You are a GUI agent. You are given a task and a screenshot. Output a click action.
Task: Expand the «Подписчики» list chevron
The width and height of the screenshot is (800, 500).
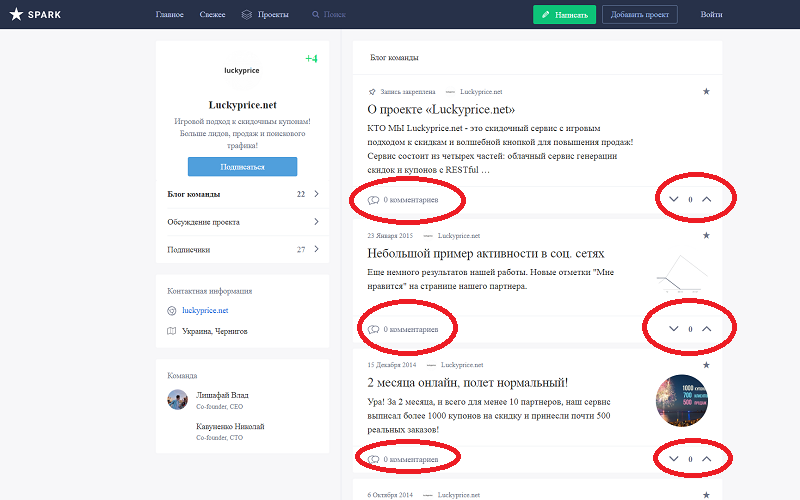[x=316, y=249]
